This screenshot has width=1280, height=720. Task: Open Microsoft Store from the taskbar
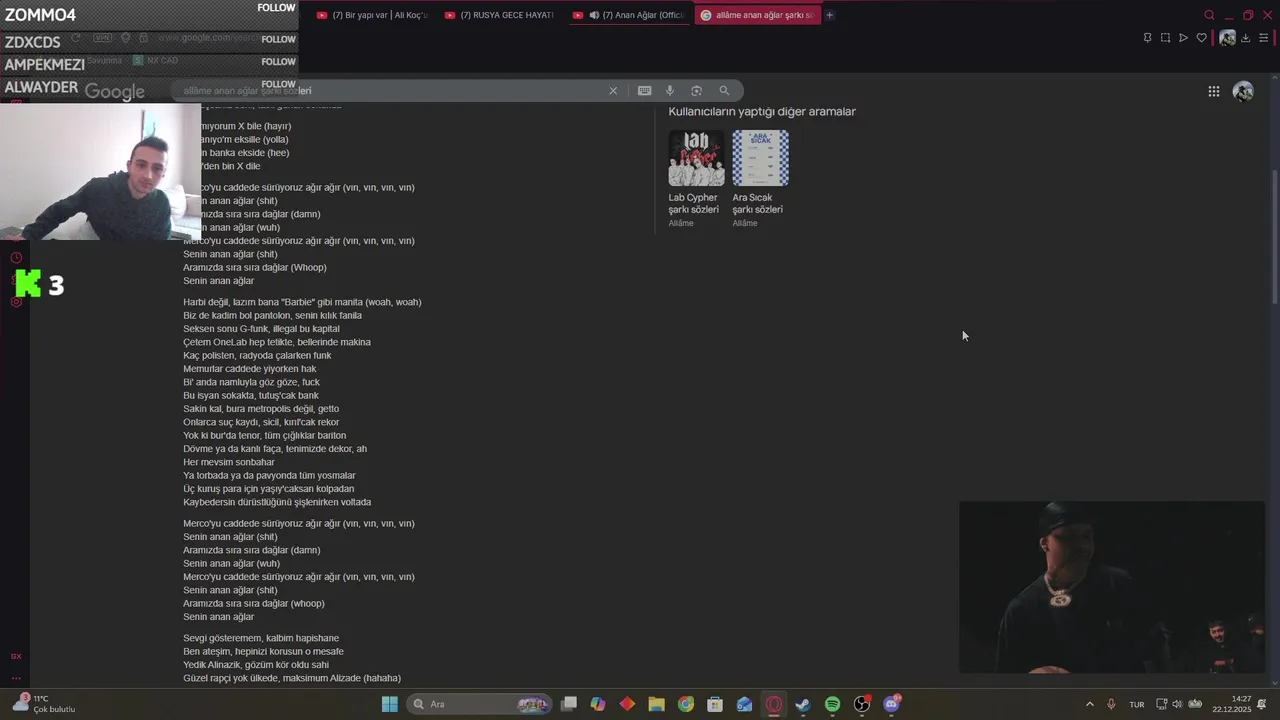point(715,704)
